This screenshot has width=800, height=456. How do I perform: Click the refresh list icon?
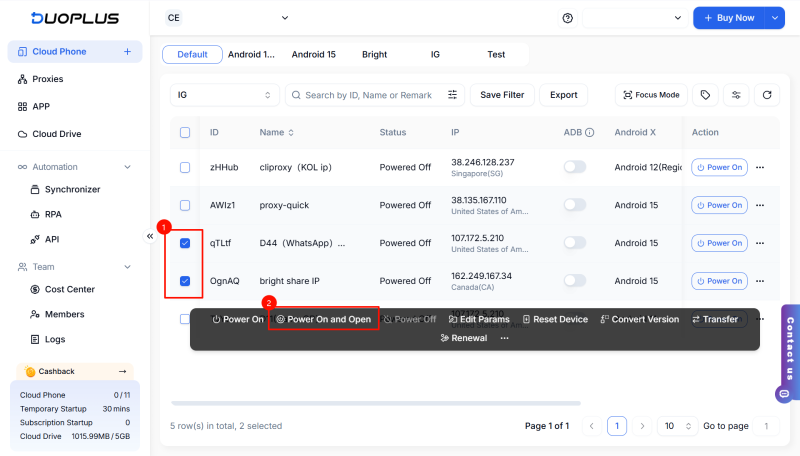point(767,95)
